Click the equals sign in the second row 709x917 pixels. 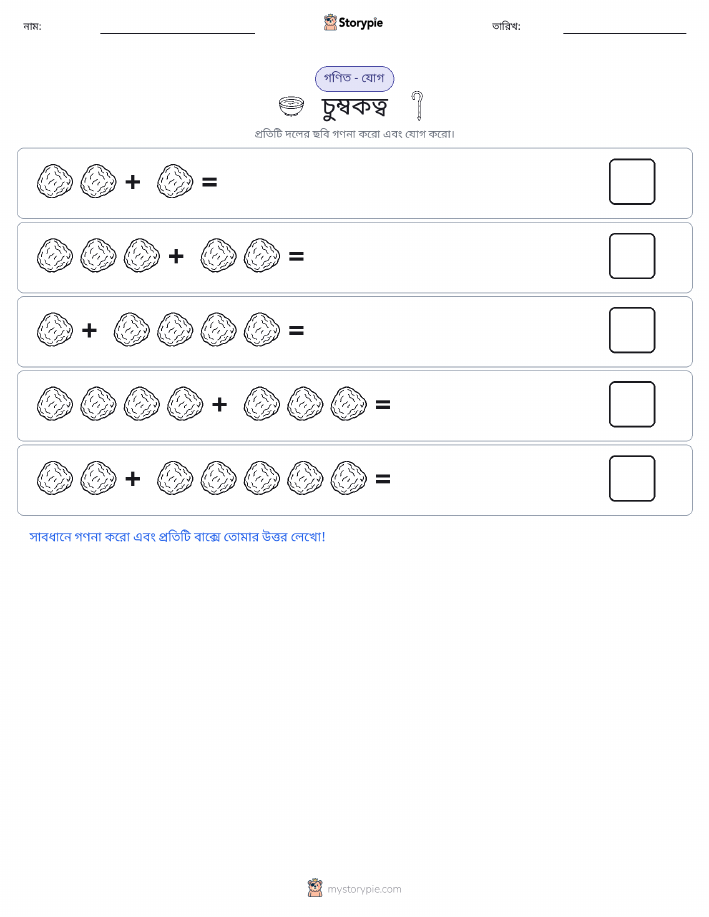click(297, 256)
